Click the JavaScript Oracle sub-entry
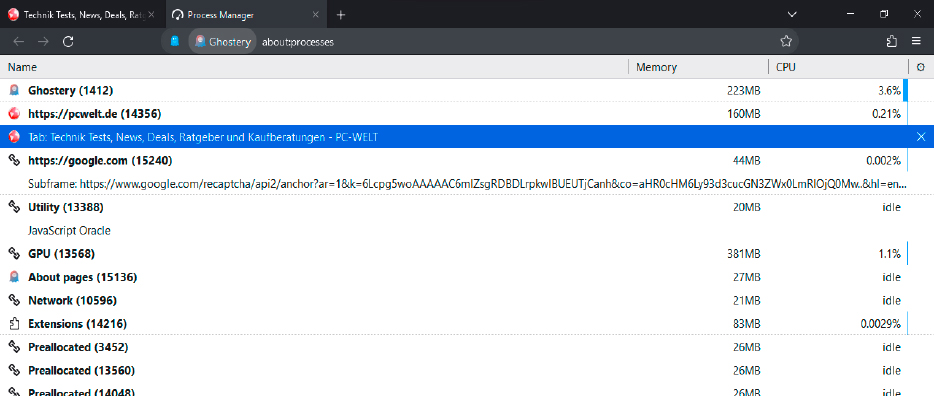 coord(69,230)
